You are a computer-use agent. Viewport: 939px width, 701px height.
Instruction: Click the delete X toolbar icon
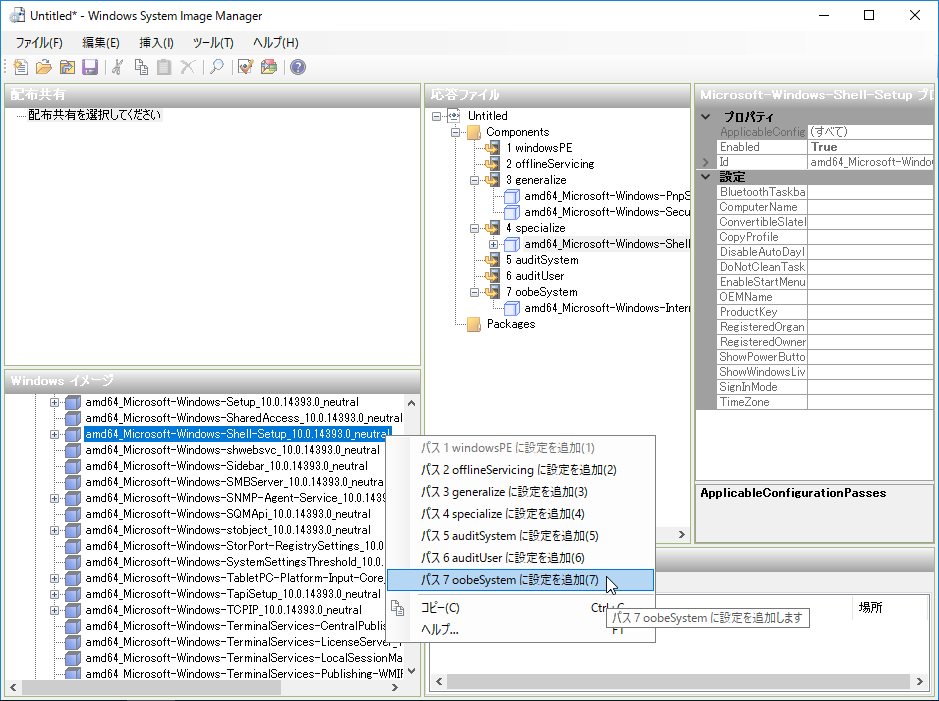[x=187, y=67]
